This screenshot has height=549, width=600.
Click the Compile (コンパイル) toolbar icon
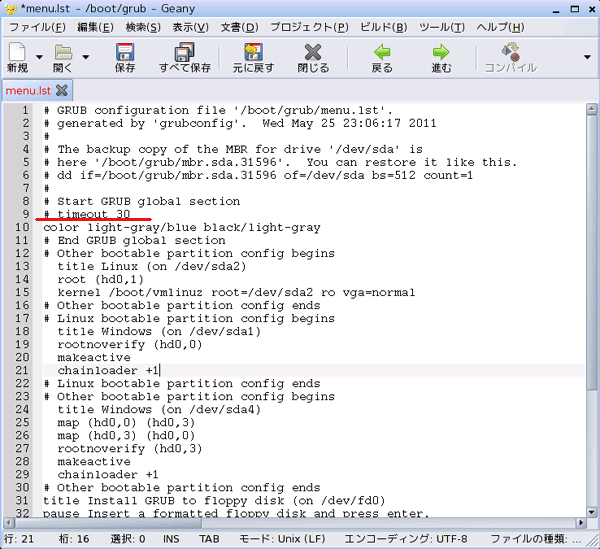click(x=510, y=52)
